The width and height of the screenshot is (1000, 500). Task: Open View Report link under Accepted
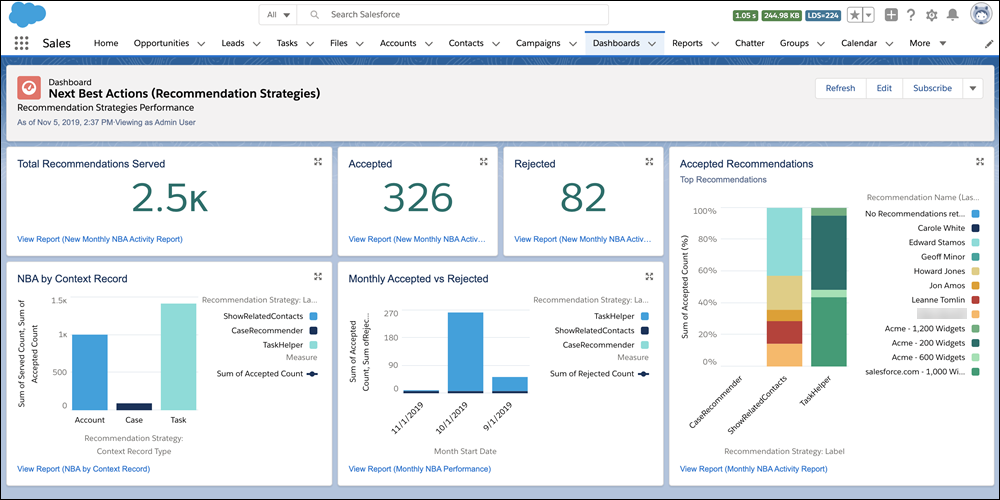click(x=417, y=239)
